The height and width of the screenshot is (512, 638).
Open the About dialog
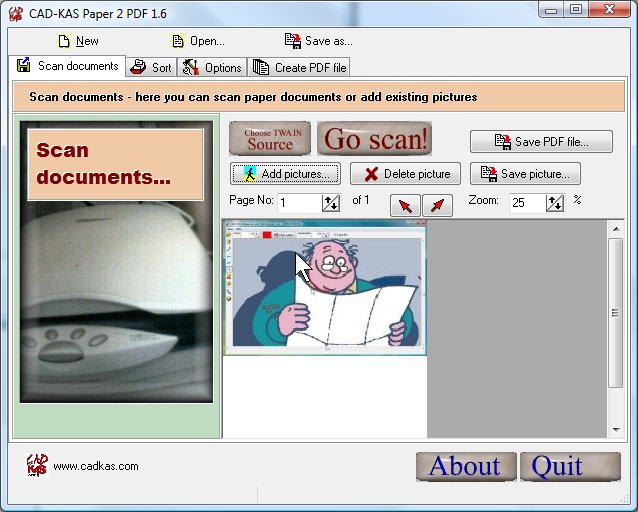coord(465,467)
